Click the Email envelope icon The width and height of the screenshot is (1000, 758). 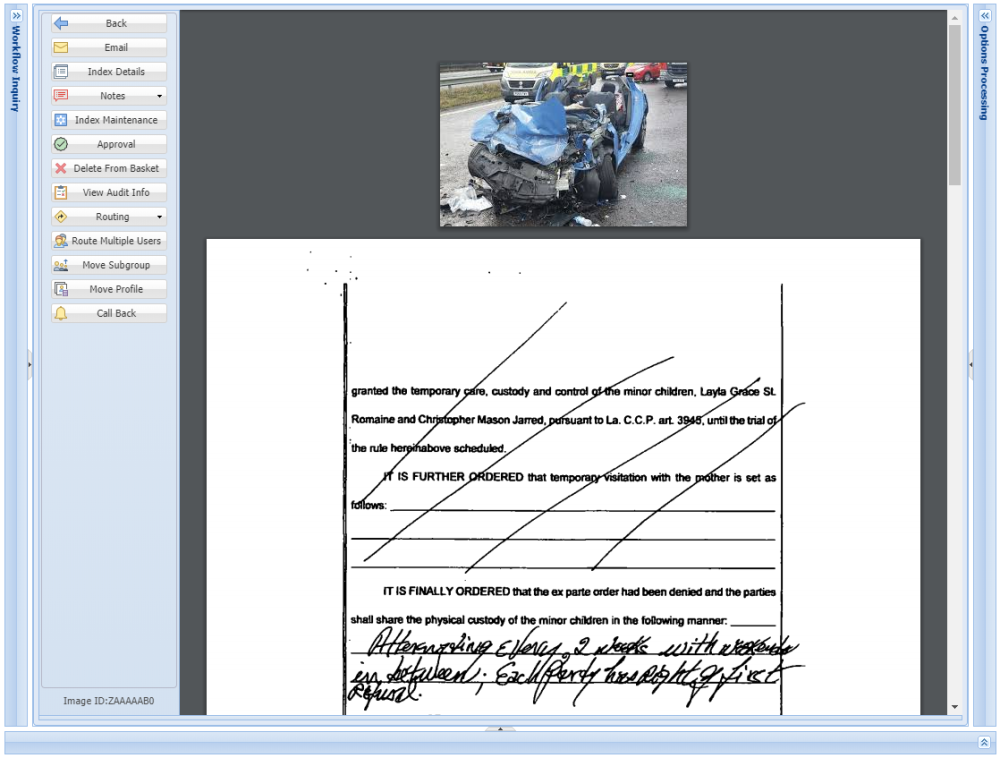[61, 47]
